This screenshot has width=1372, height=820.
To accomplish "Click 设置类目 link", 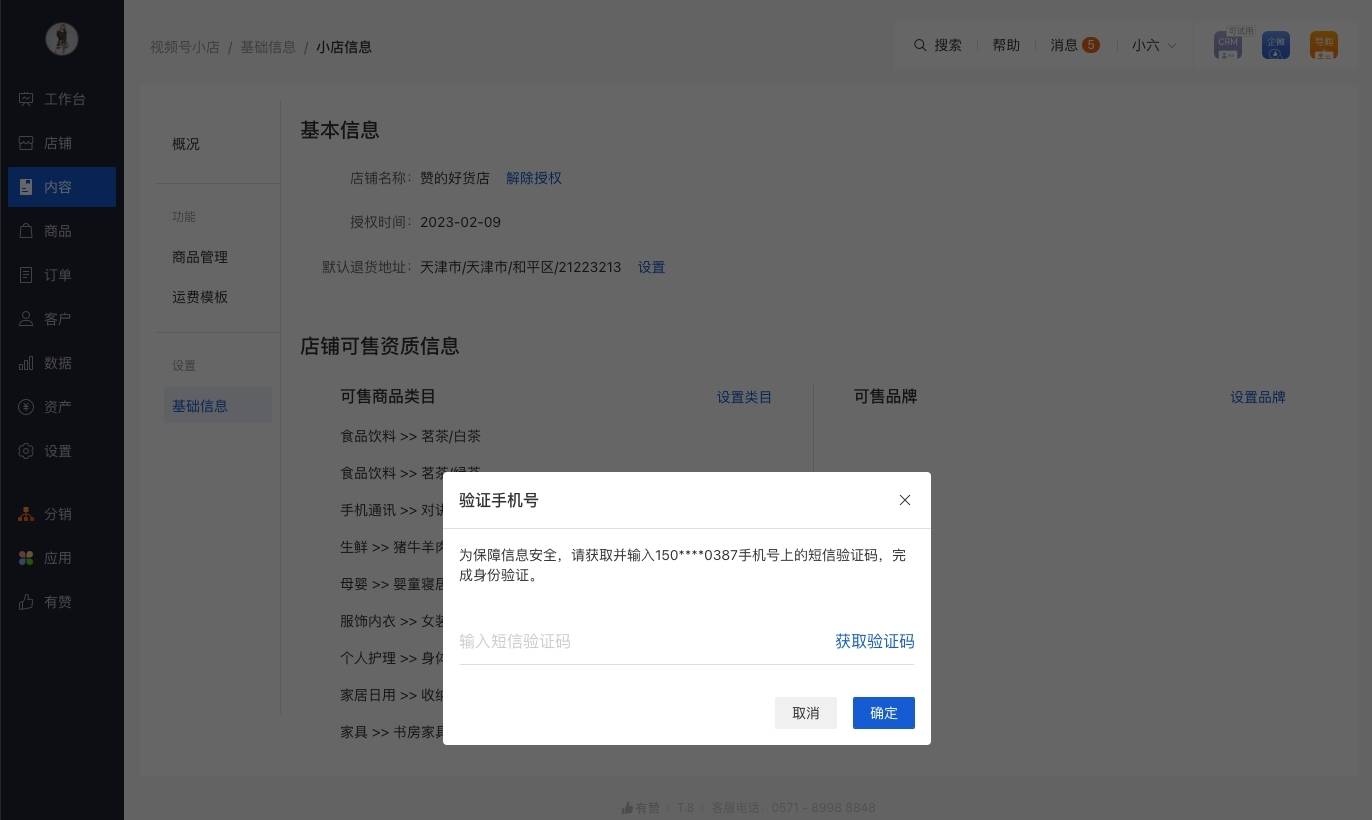I will point(744,397).
